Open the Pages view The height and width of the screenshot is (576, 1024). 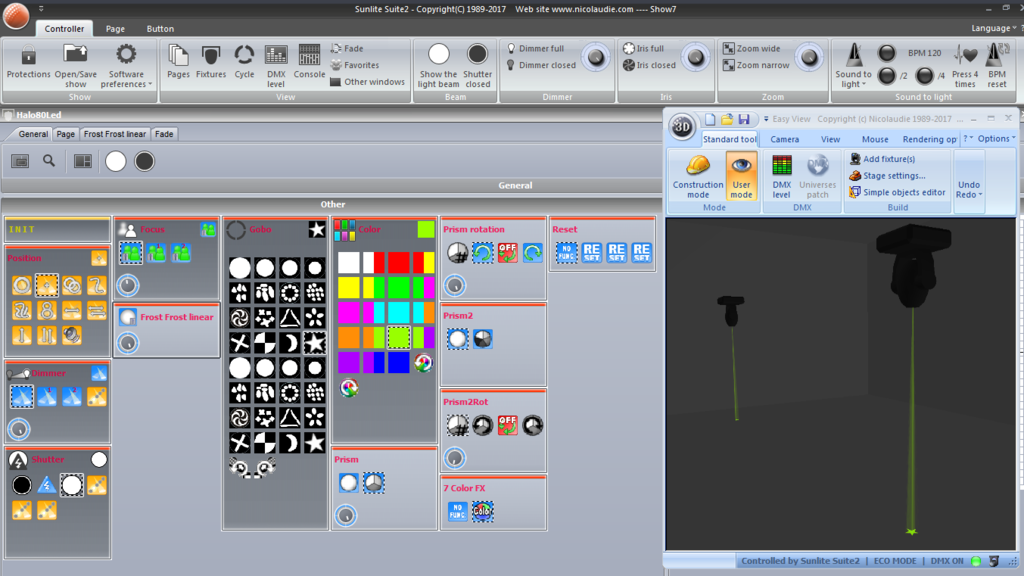[178, 61]
